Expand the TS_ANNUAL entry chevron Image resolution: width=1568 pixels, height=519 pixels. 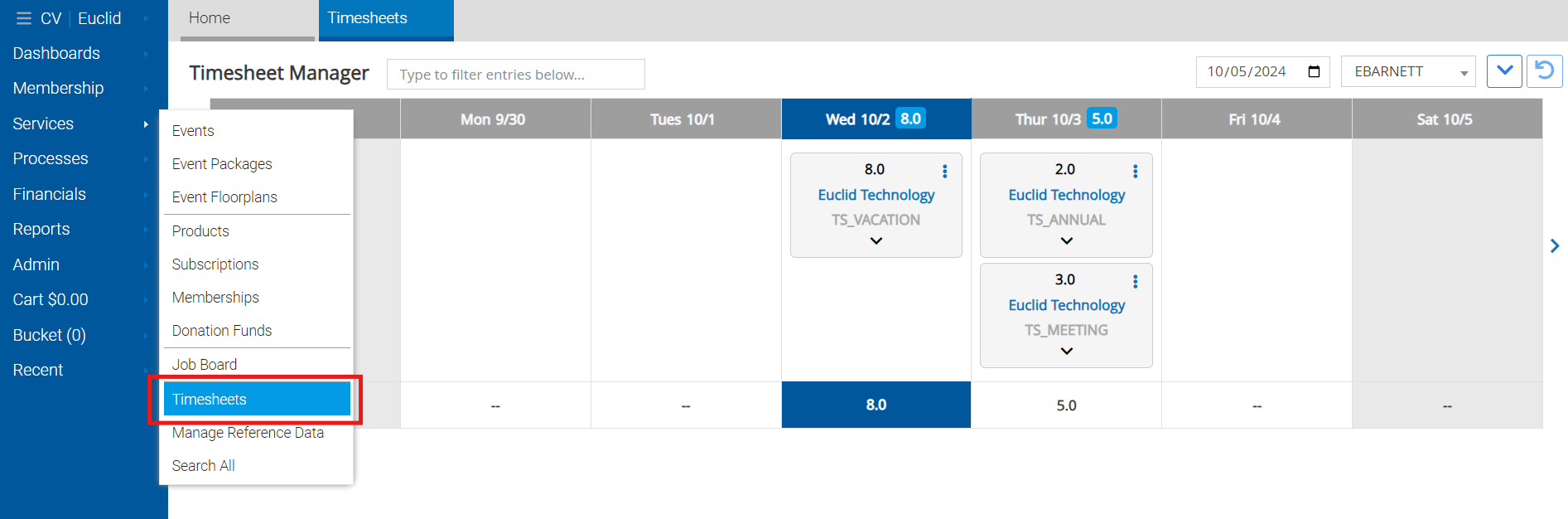coord(1067,240)
